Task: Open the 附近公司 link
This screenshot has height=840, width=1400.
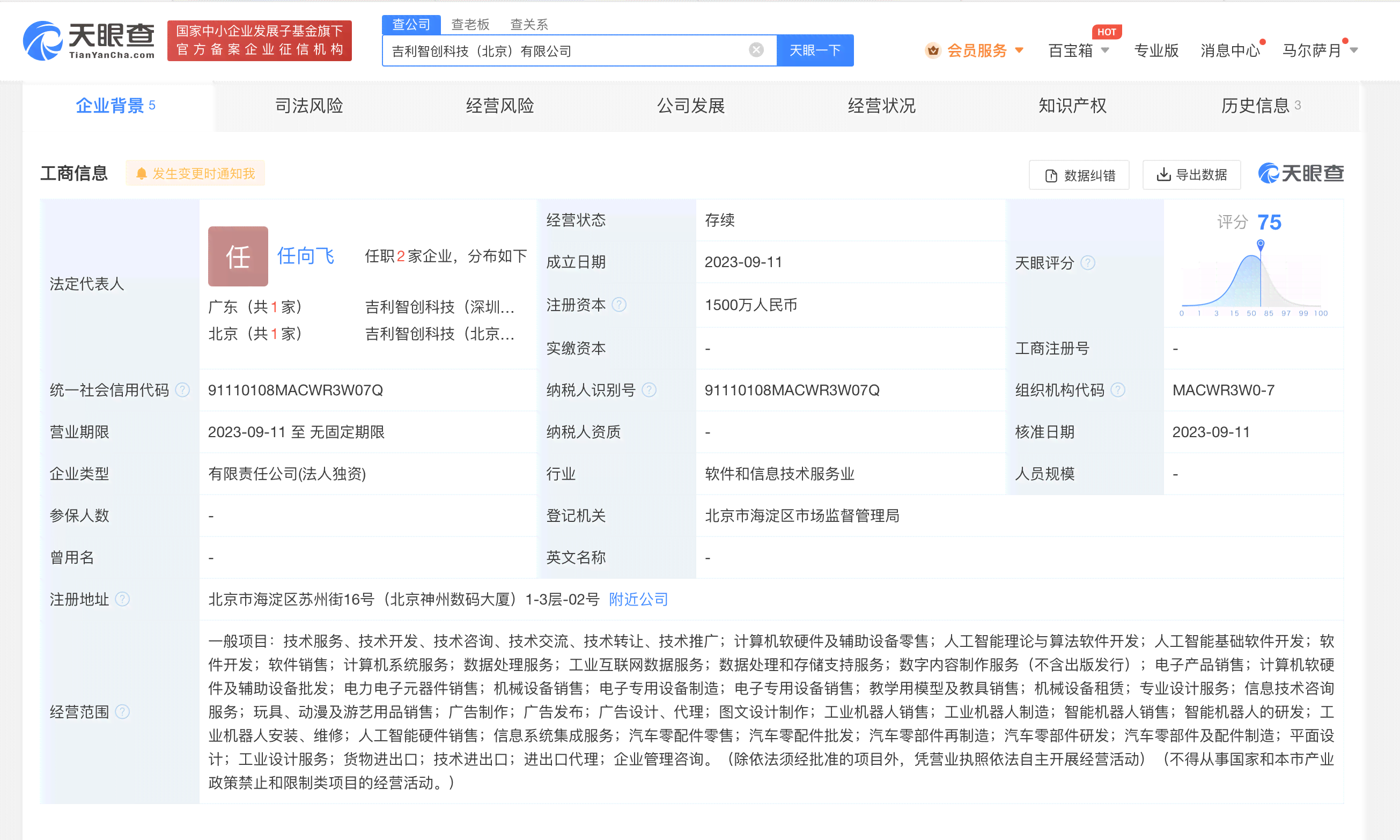Action: tap(638, 599)
